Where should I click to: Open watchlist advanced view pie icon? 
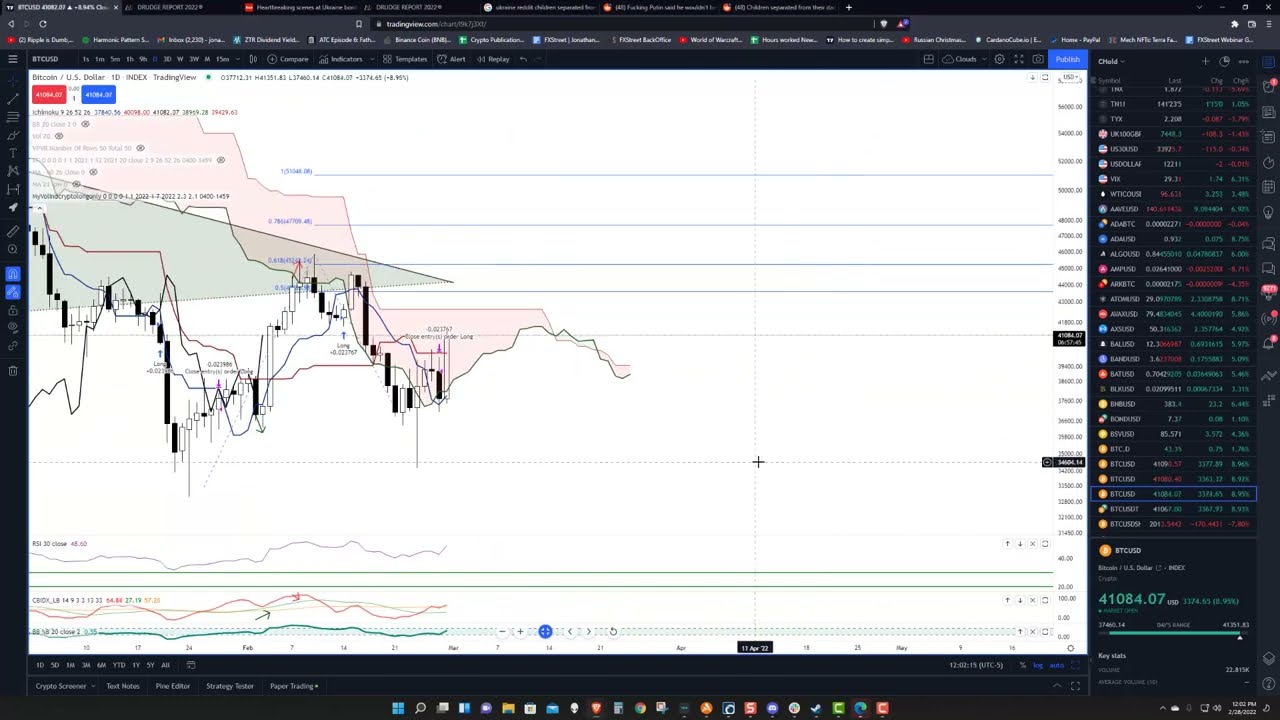[1224, 61]
